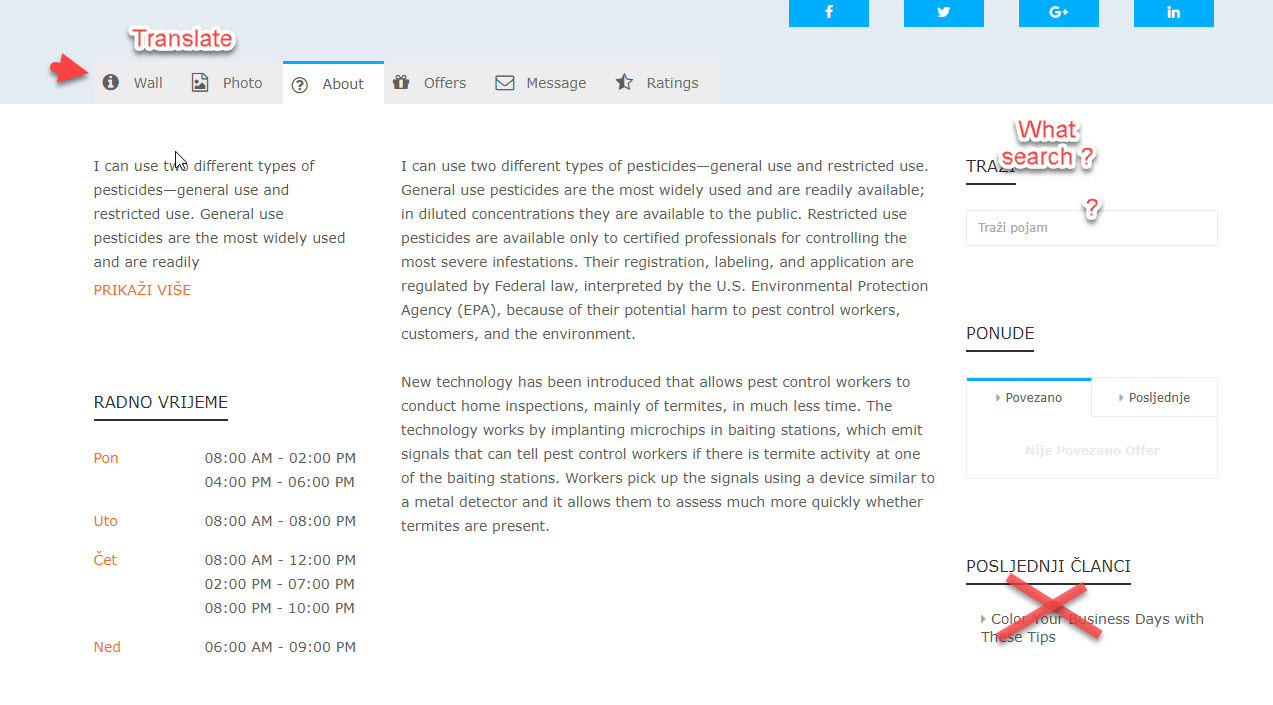Click inside the Traži pojam search field
This screenshot has height=705, width=1273.
(x=1090, y=228)
